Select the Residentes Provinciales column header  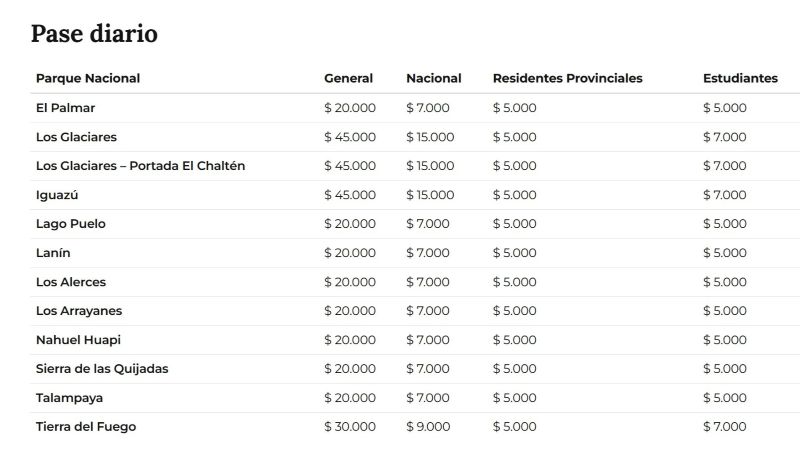point(567,78)
